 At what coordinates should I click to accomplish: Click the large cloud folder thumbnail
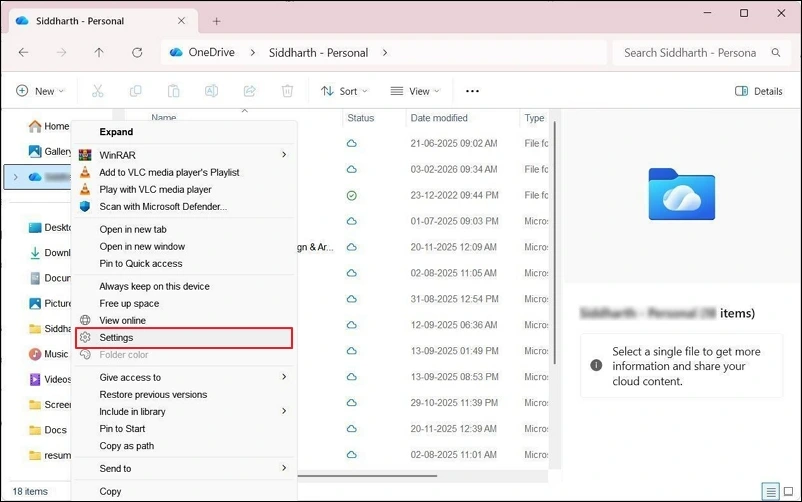[x=681, y=193]
